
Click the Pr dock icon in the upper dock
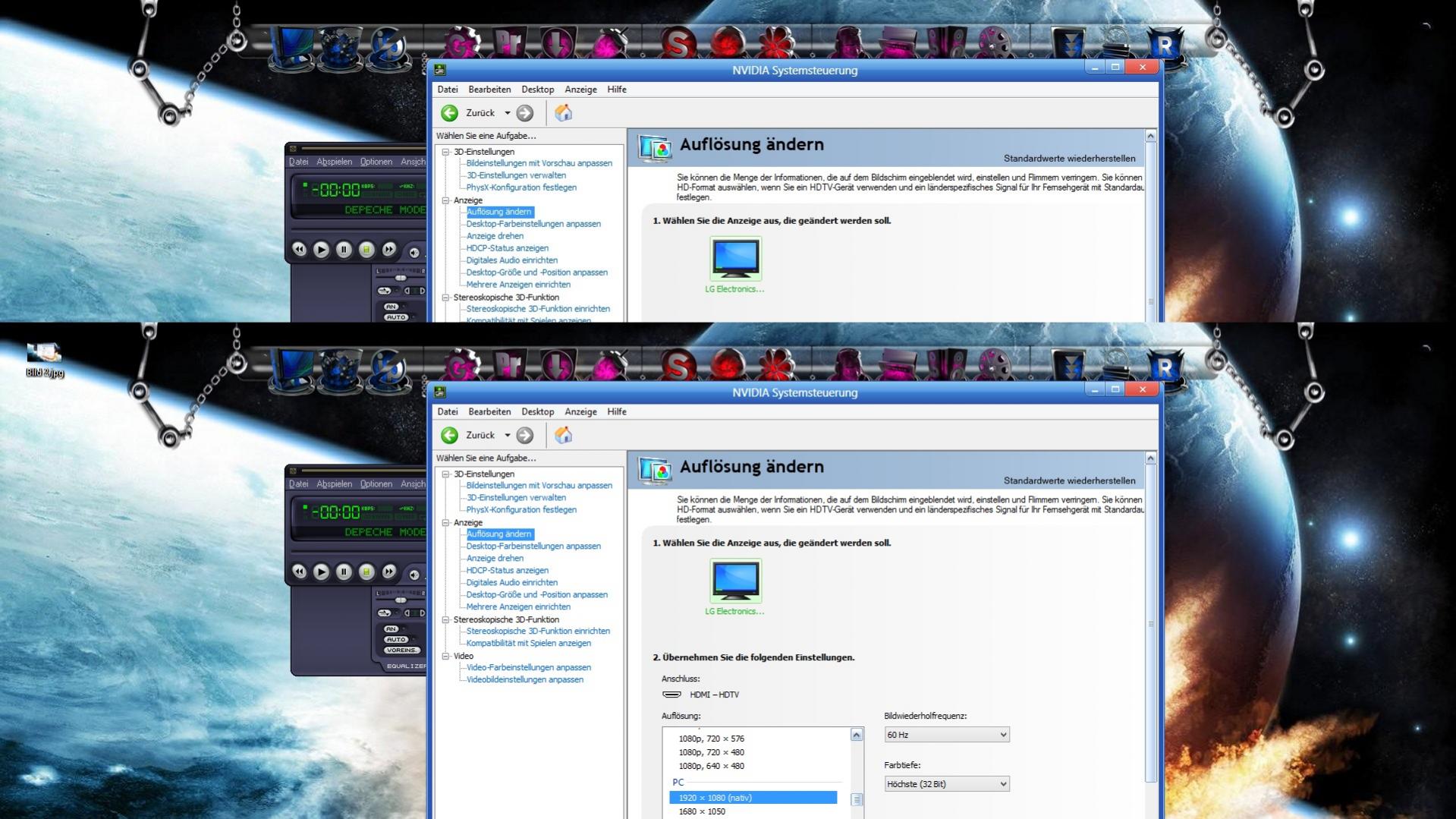point(510,43)
